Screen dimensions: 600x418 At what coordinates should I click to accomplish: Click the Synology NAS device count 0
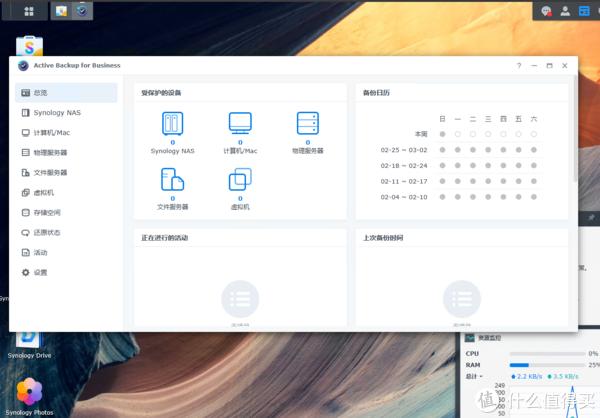tap(173, 142)
